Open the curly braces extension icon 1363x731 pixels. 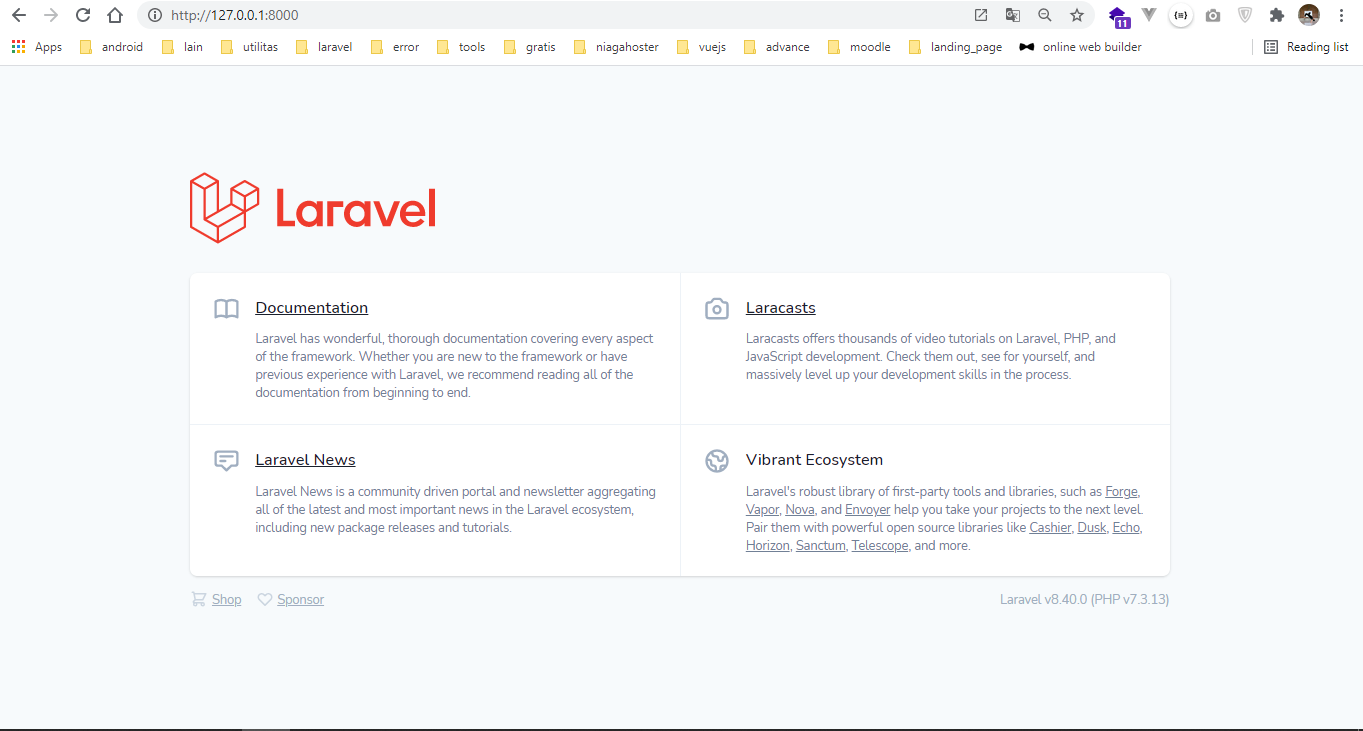pos(1181,15)
